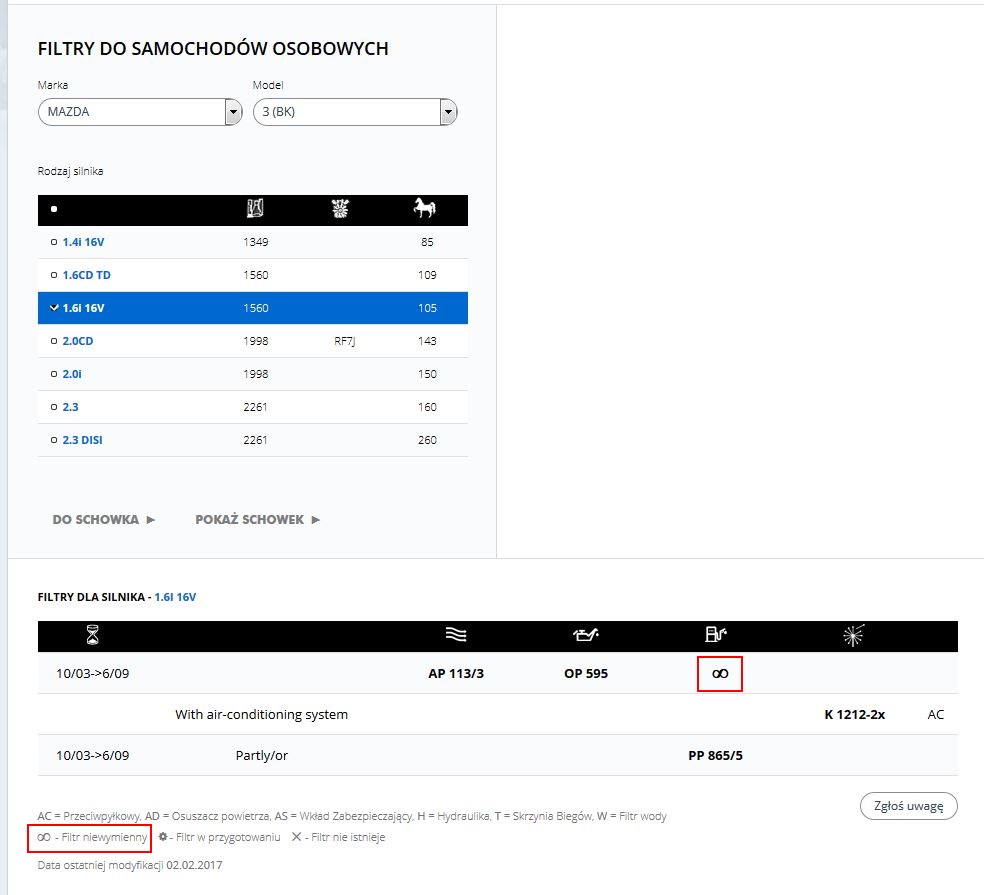
Task: Click the oil can filter icon
Action: 585,635
